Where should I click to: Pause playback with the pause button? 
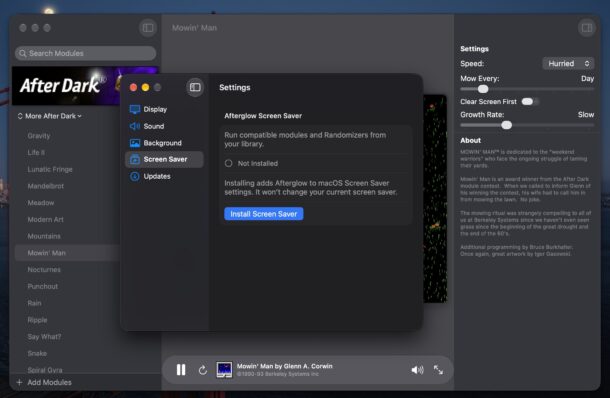coord(181,370)
